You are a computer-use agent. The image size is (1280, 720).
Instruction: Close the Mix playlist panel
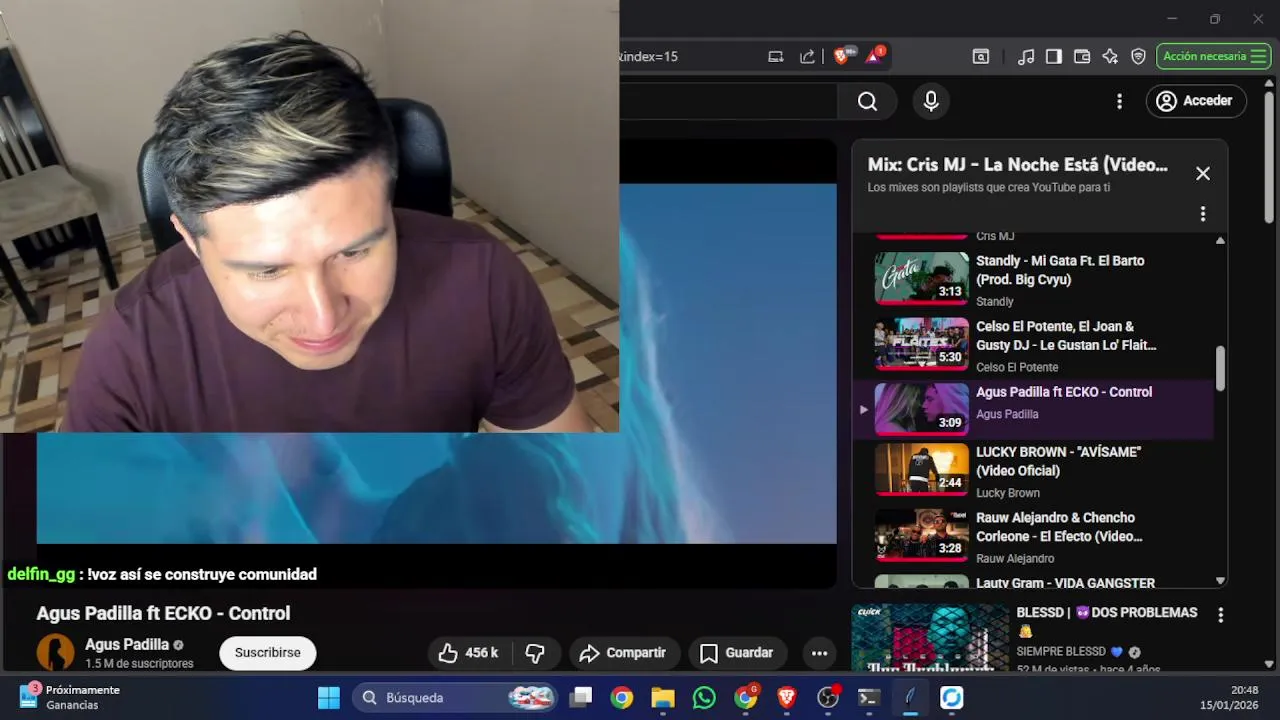(1203, 173)
